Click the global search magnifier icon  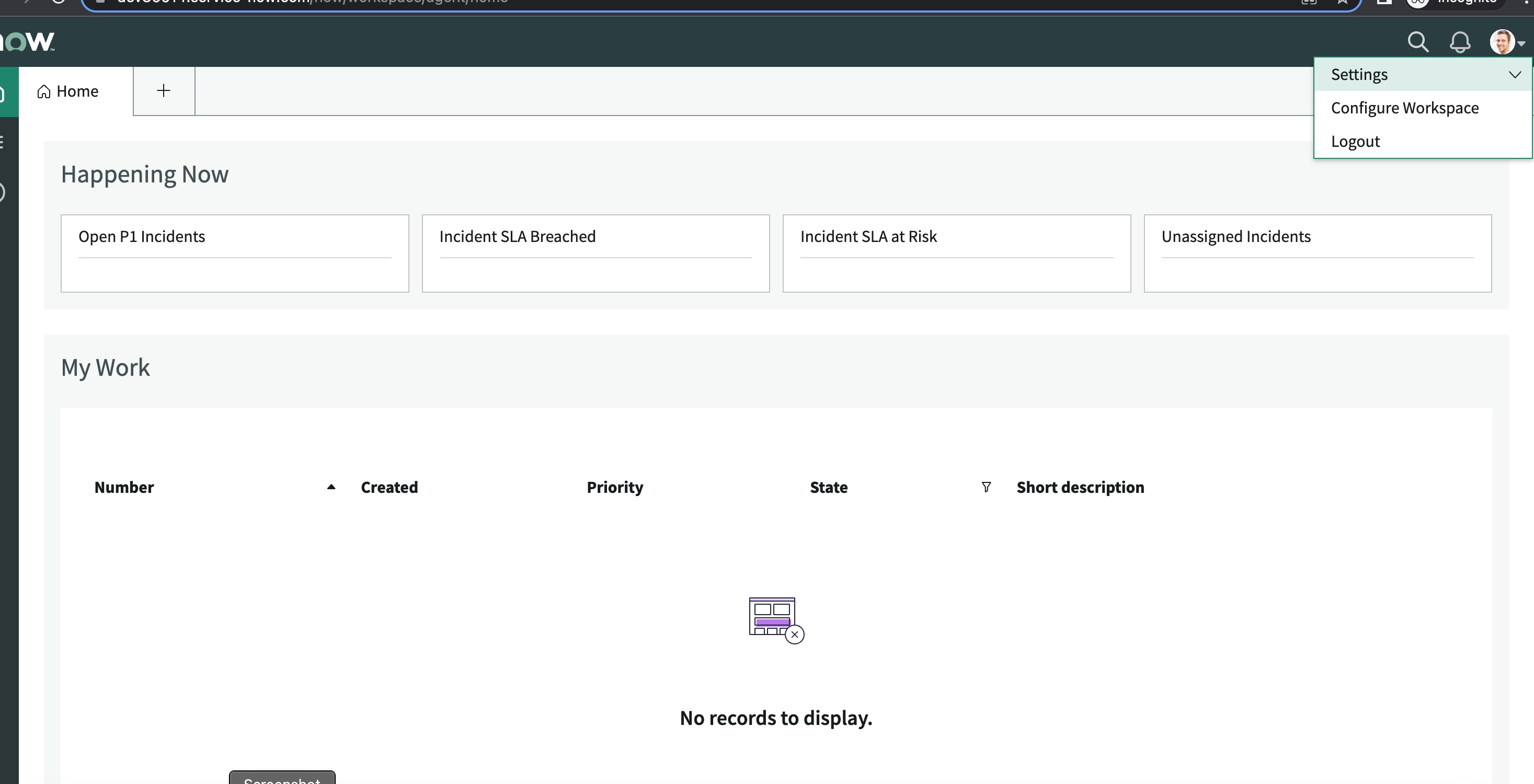tap(1418, 42)
